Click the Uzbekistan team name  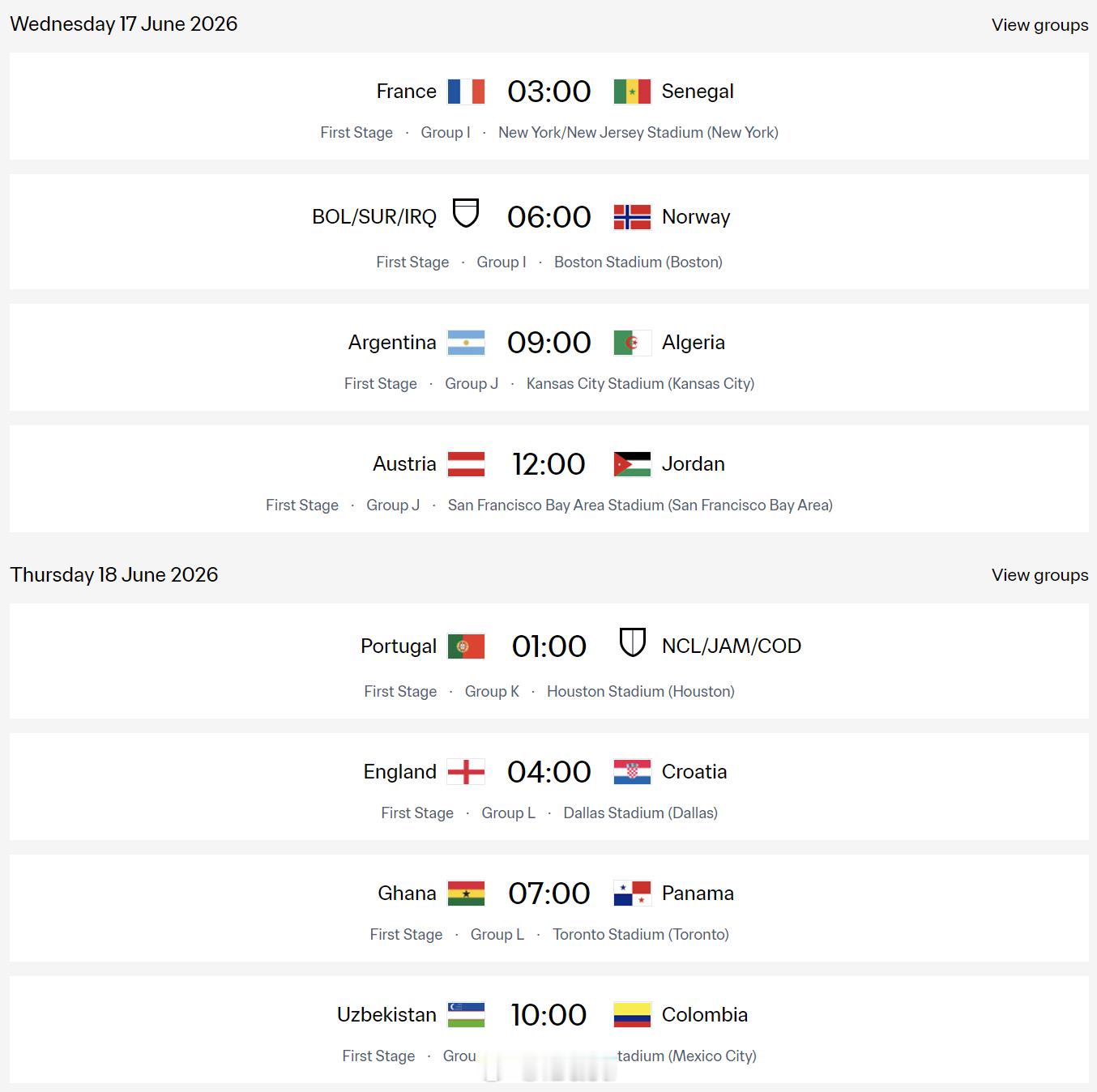click(x=386, y=1015)
